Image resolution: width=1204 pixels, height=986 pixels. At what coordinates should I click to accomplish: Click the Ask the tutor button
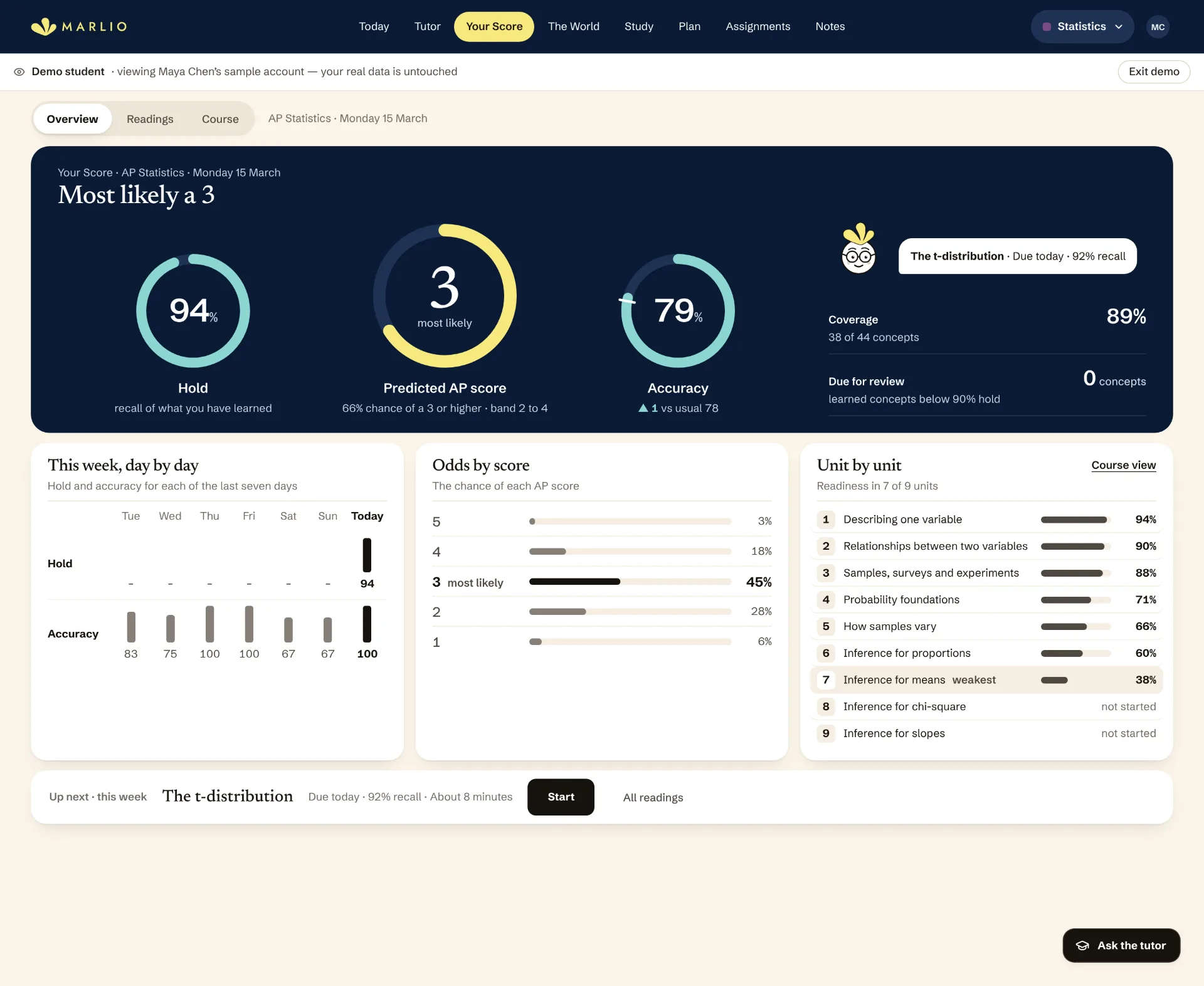coord(1121,945)
